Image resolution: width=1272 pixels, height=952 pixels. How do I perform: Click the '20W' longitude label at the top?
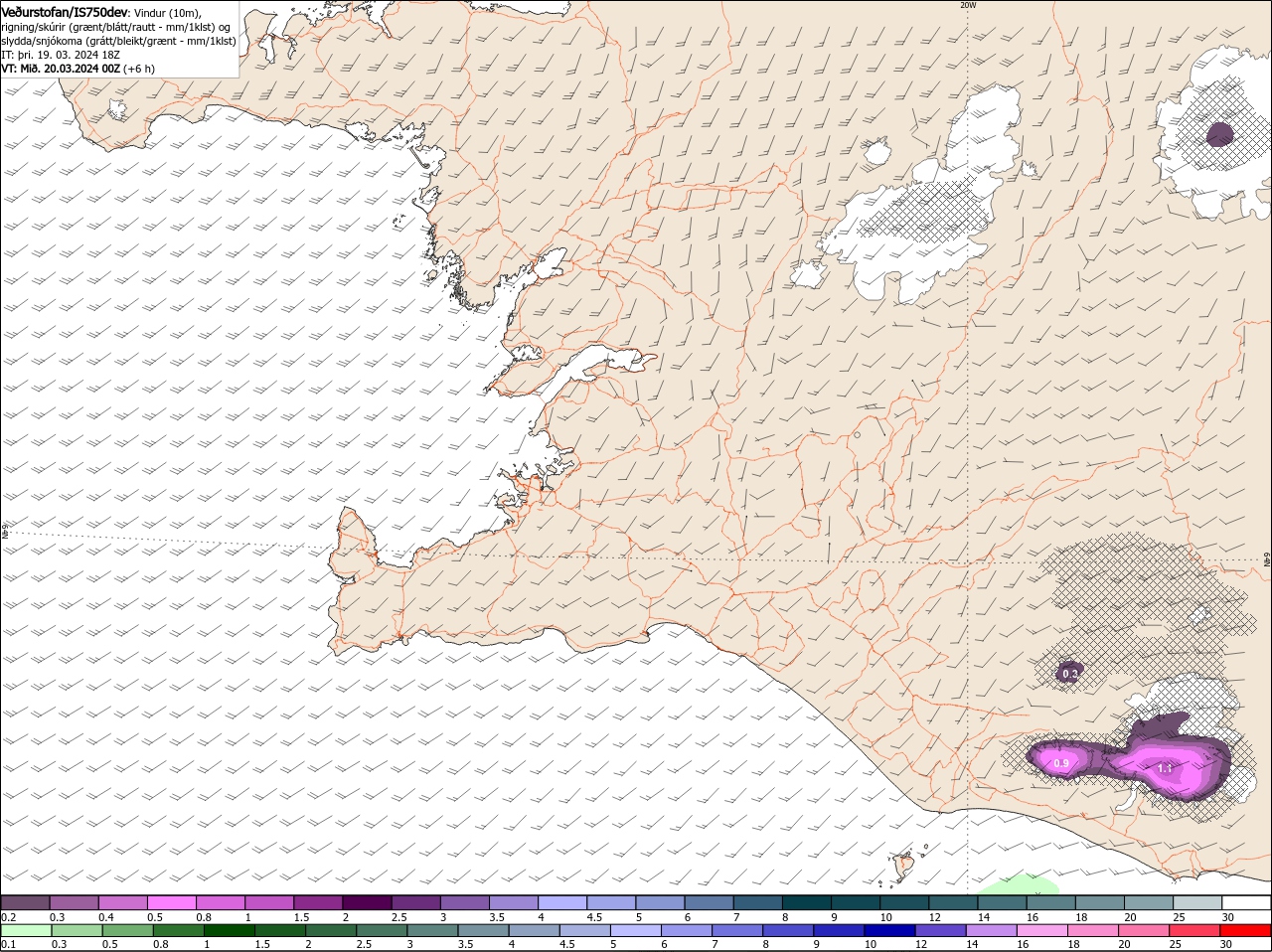pos(968,5)
